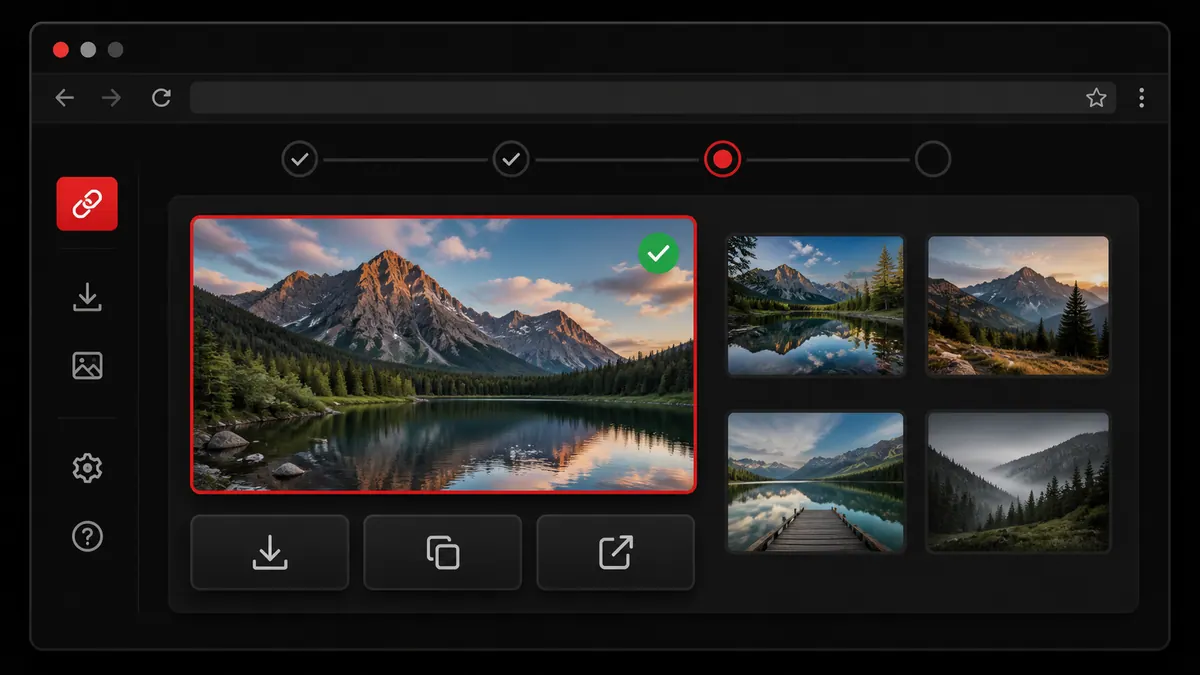Open the browser three-dot menu
This screenshot has height=675, width=1200.
pos(1141,98)
